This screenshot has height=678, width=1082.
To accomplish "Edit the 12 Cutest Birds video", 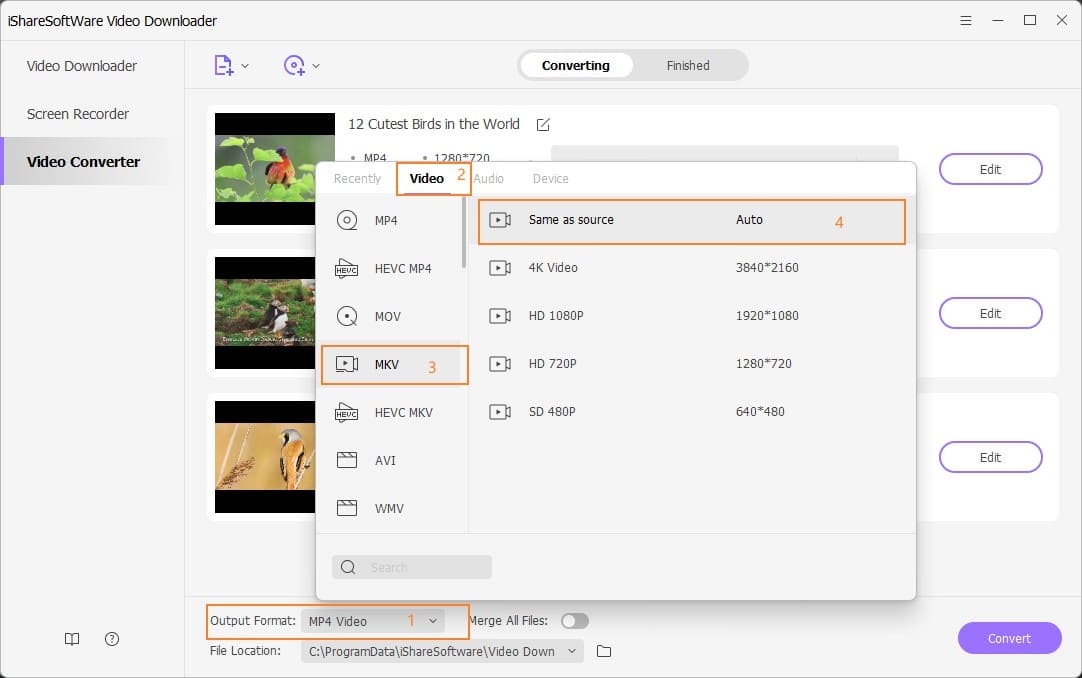I will coord(990,169).
